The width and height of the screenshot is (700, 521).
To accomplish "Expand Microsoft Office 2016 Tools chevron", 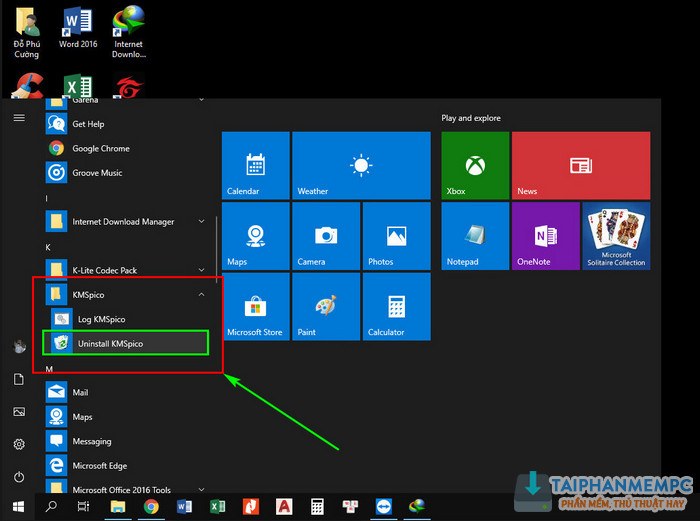I will click(201, 490).
